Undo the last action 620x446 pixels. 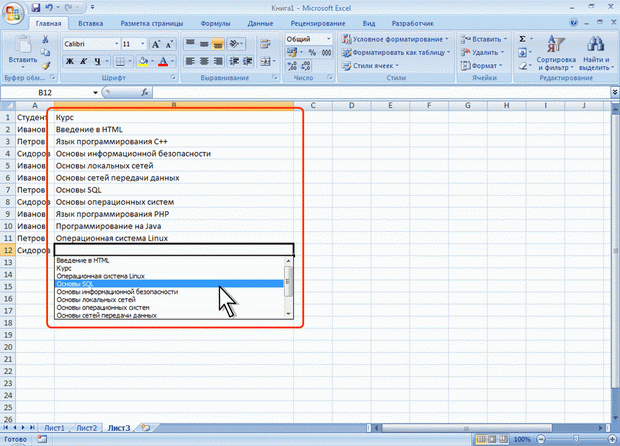click(49, 7)
